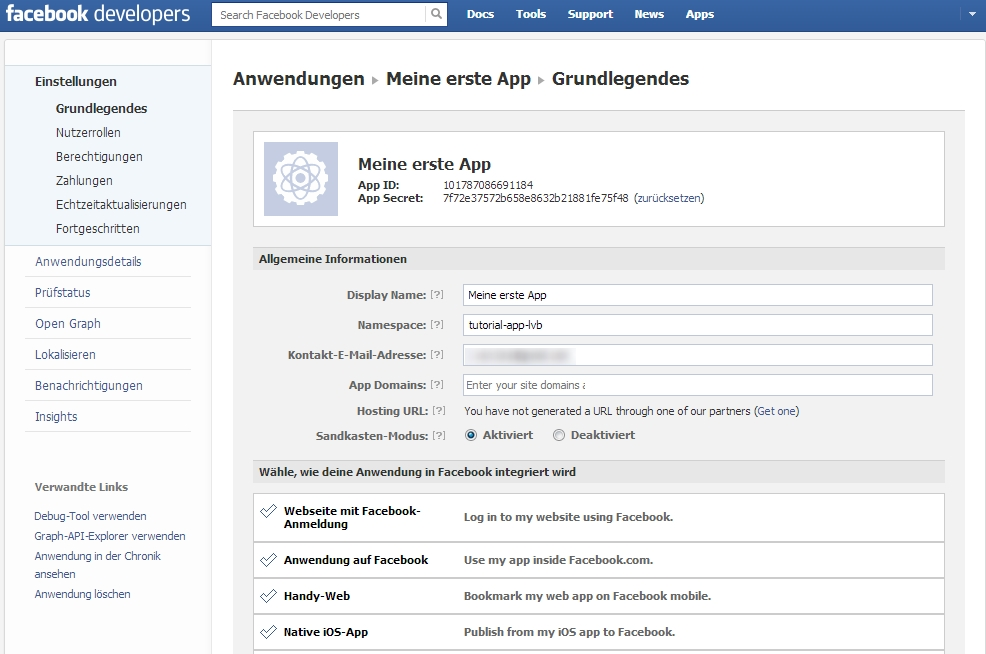Viewport: 986px width, 654px height.
Task: Open Zahlungen settings
Action: click(84, 180)
